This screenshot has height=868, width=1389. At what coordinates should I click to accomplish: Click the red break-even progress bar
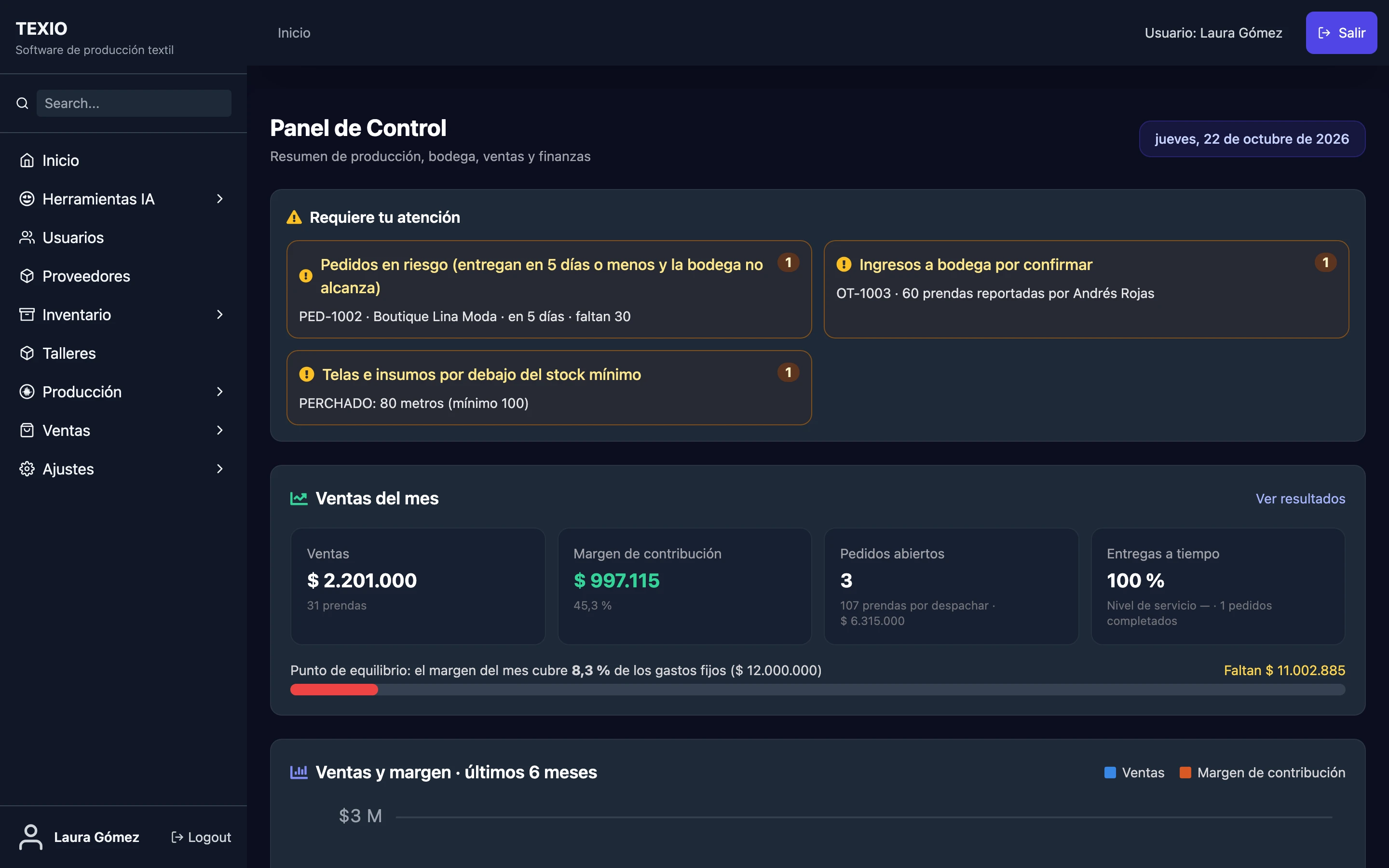point(334,690)
